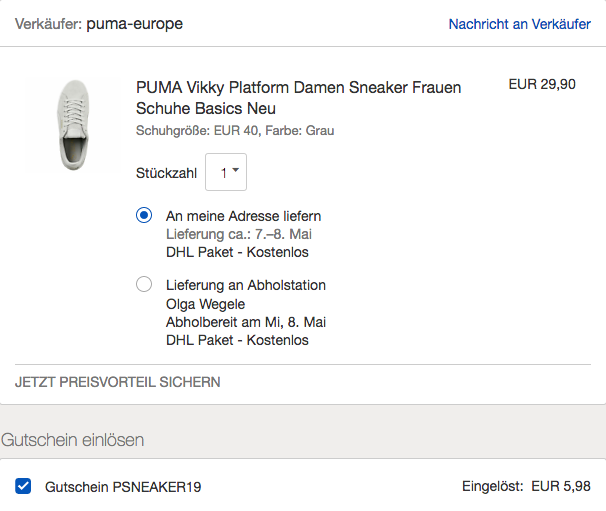Screen dimensions: 606x511
Task: Click the EUR 29,90 item price
Action: point(542,84)
